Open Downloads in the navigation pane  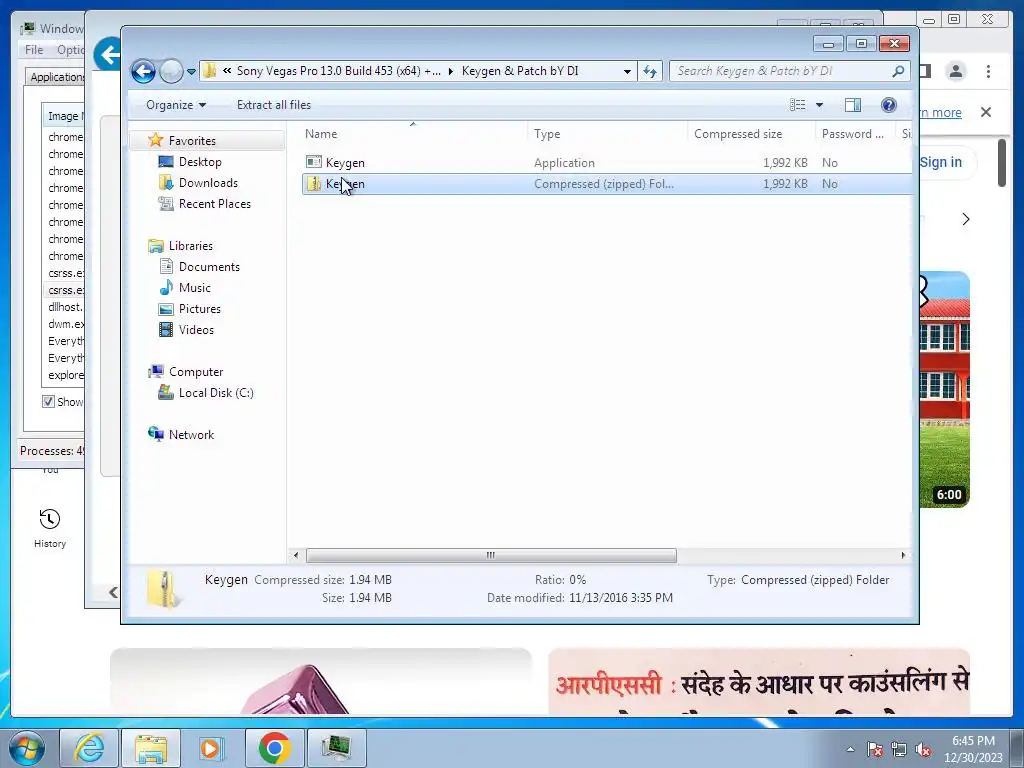click(x=208, y=183)
